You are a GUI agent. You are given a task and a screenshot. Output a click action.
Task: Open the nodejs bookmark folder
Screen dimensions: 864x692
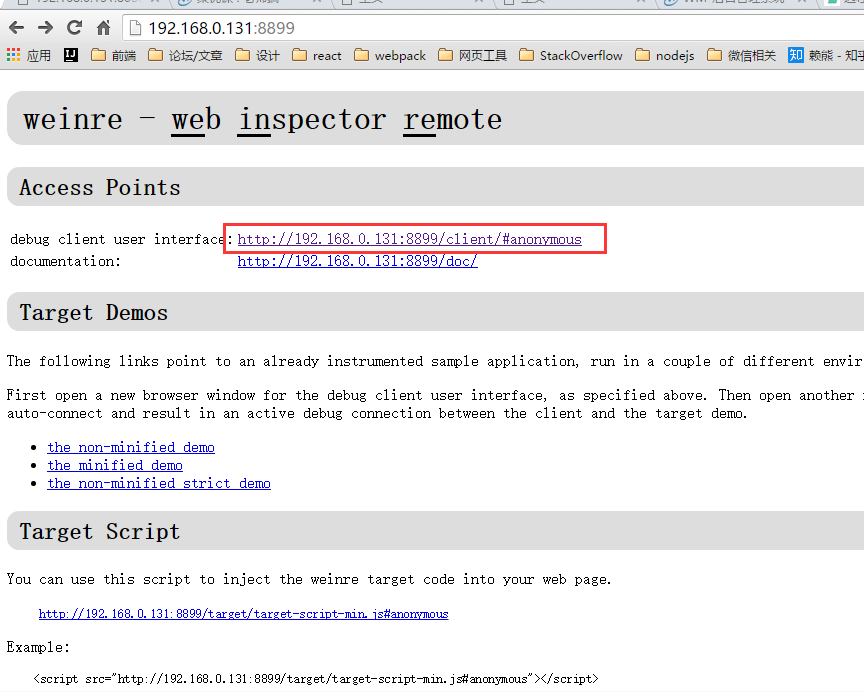[x=665, y=55]
